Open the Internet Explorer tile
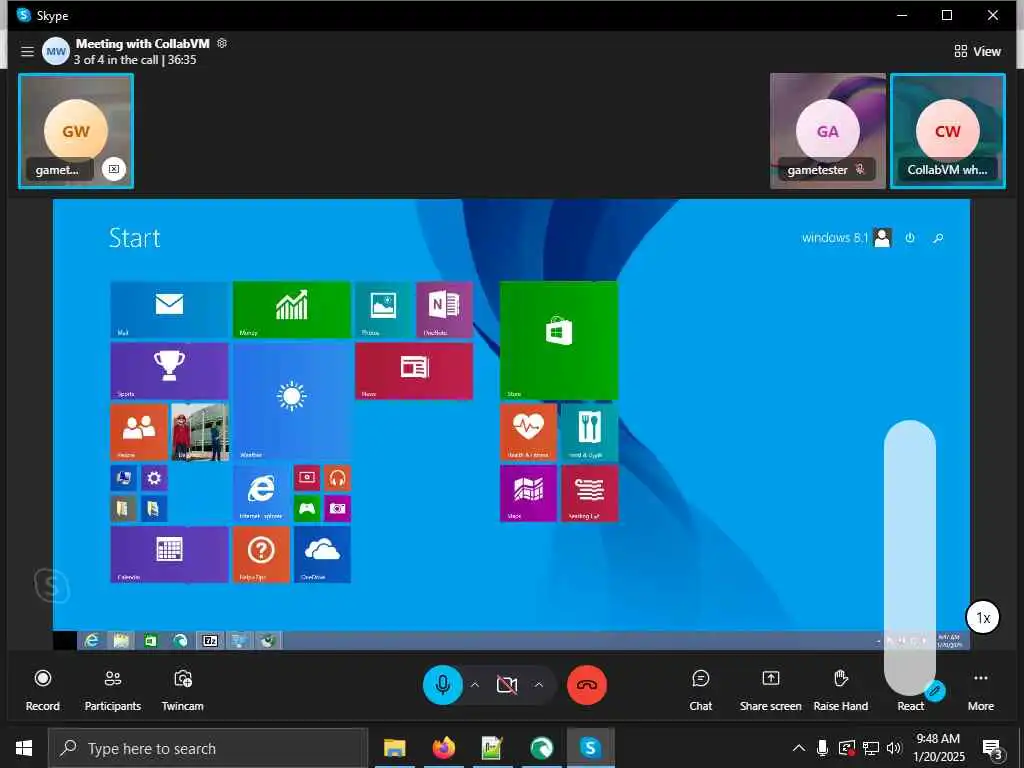 point(261,493)
